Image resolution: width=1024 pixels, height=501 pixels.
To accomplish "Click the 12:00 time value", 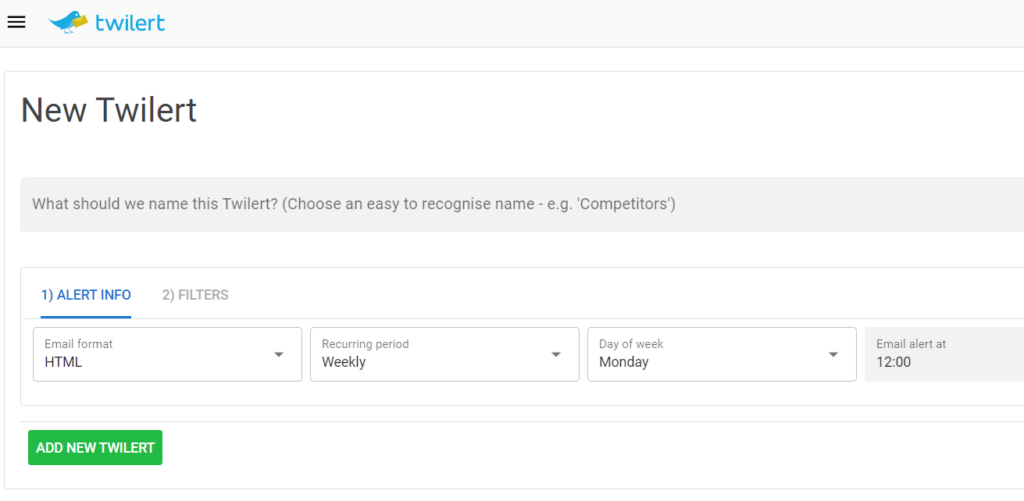I will pos(894,363).
